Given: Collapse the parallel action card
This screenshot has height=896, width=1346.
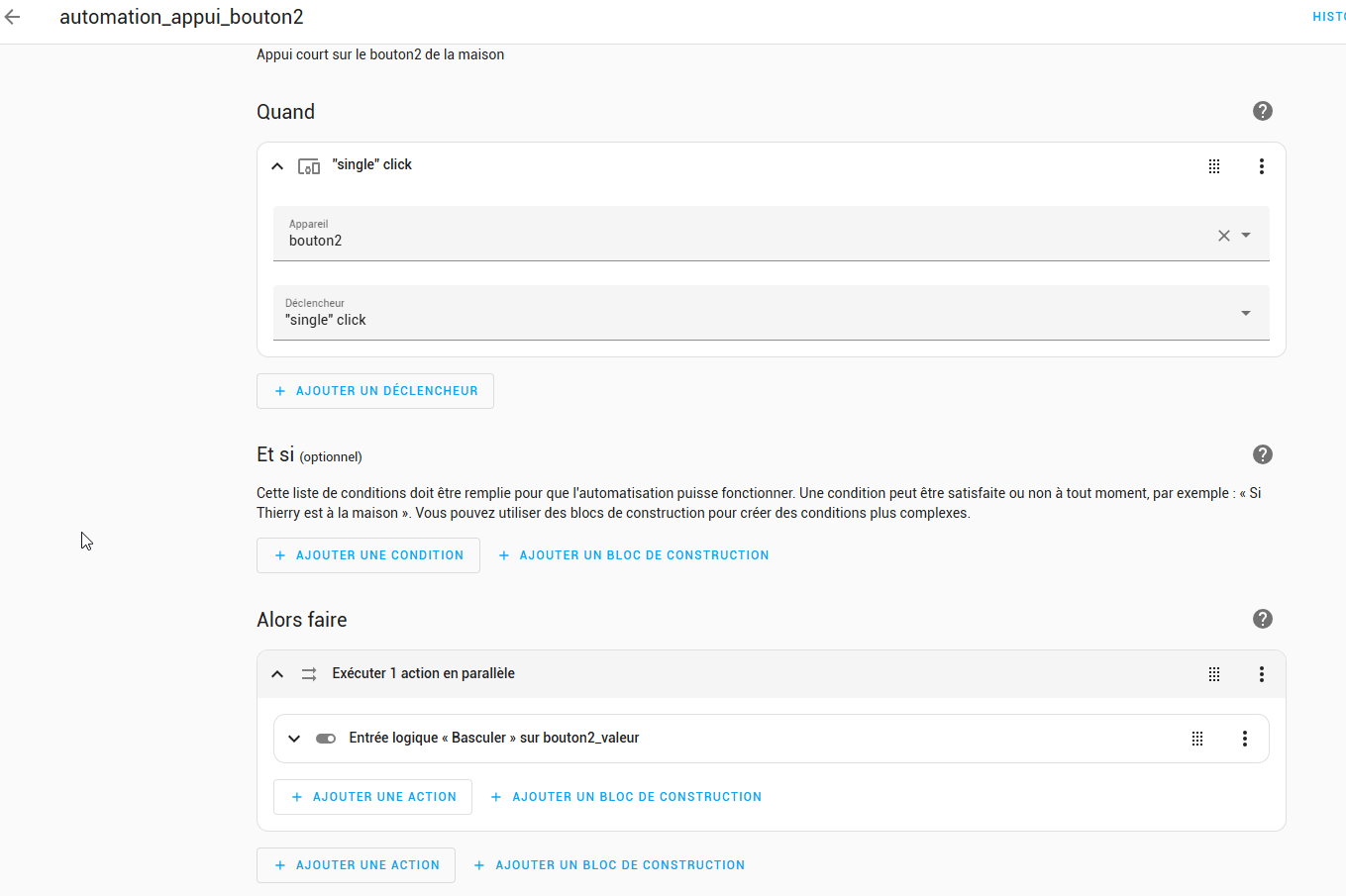Looking at the screenshot, I should 277,674.
